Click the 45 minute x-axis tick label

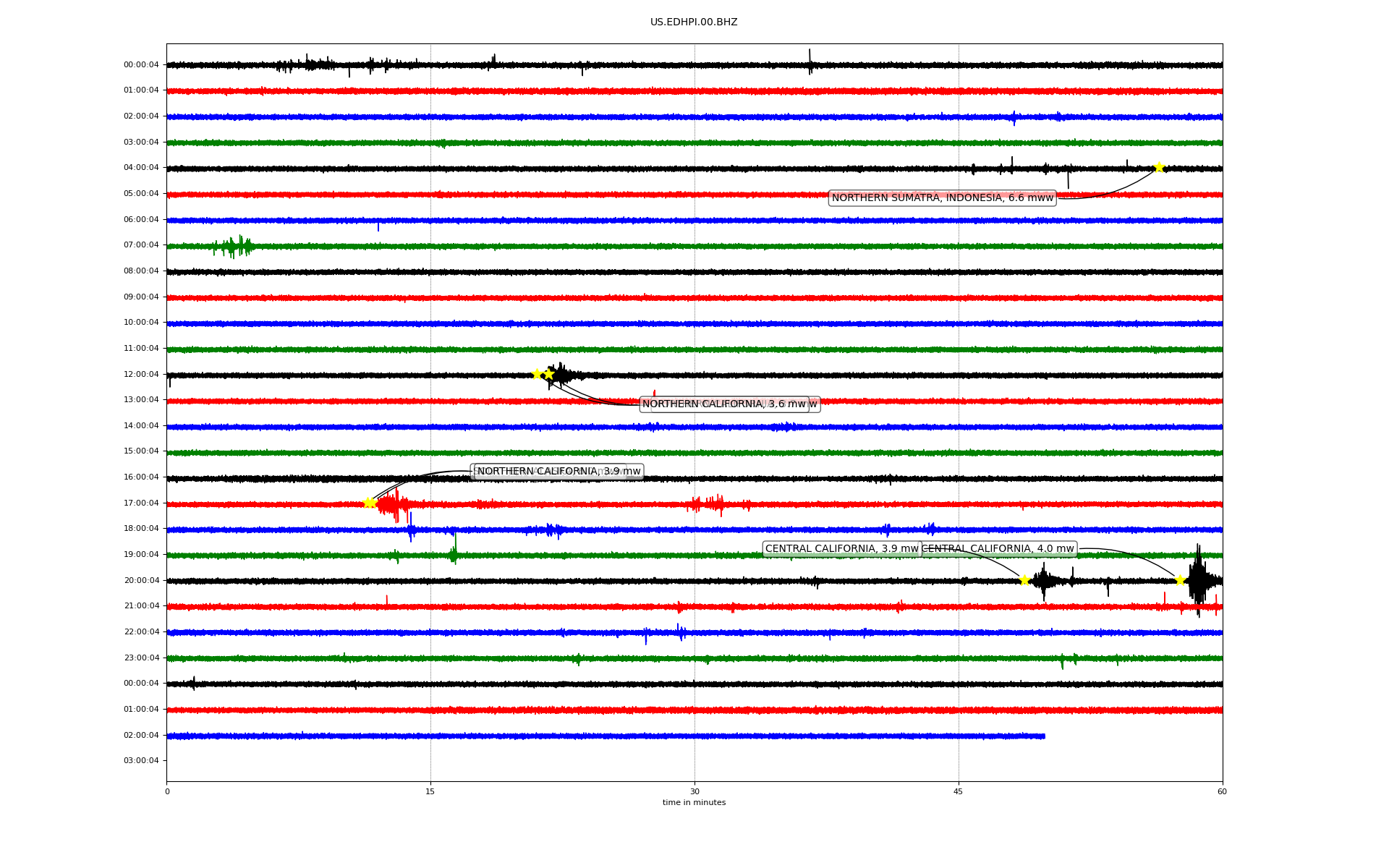[x=959, y=791]
